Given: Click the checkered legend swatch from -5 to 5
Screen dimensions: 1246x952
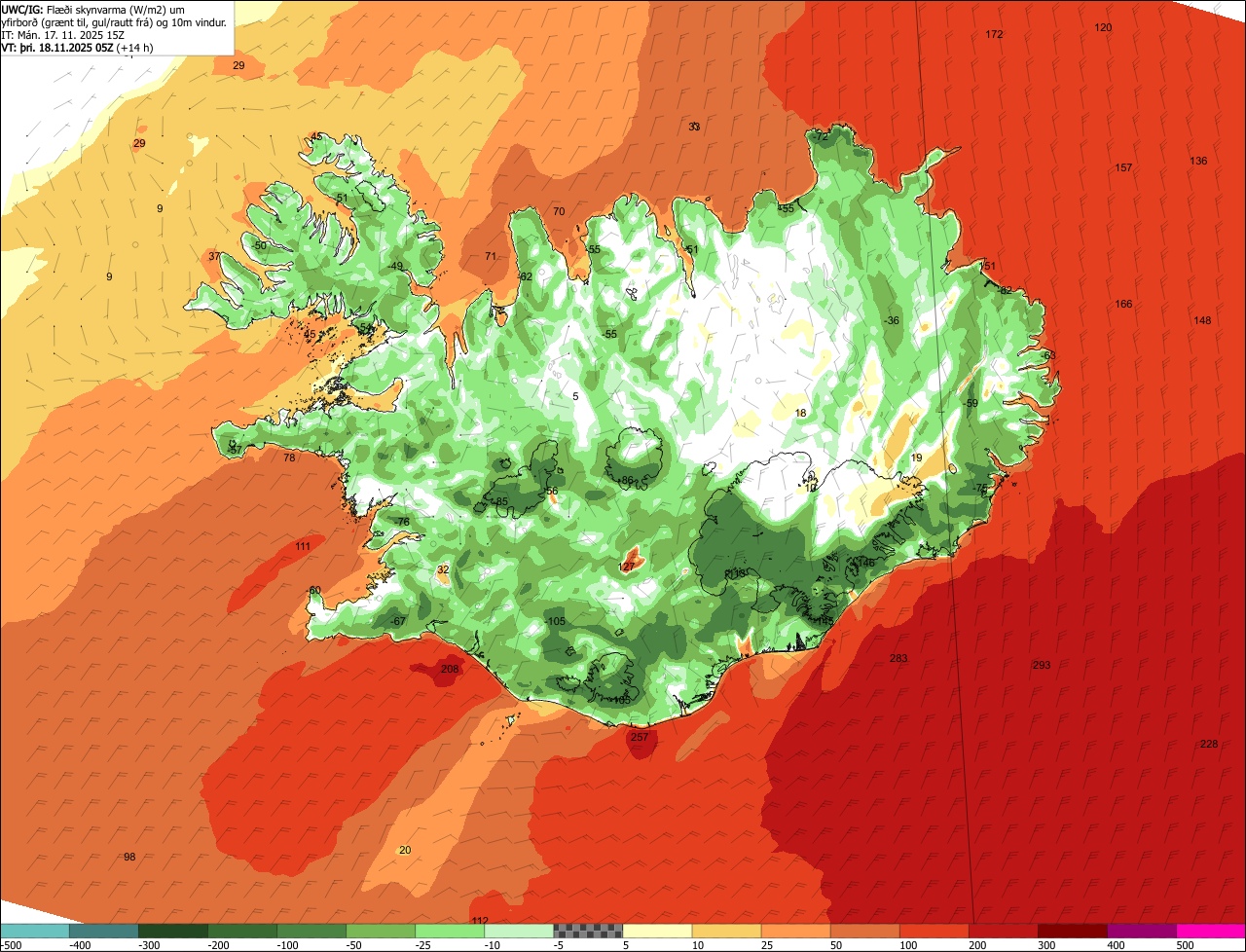Looking at the screenshot, I should click(587, 931).
